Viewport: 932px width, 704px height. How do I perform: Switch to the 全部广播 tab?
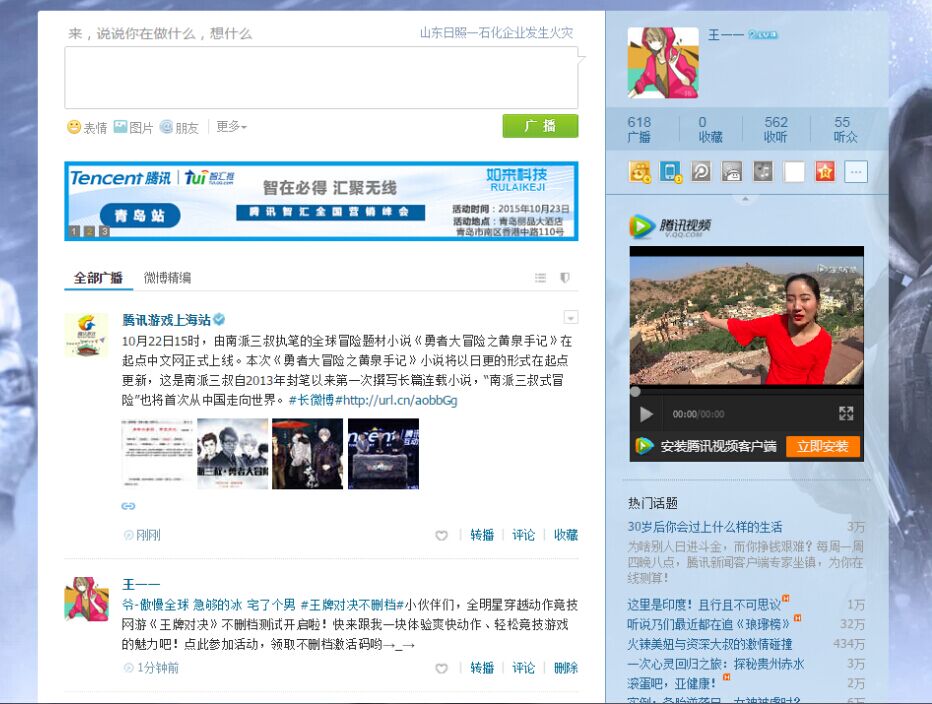pyautogui.click(x=98, y=278)
